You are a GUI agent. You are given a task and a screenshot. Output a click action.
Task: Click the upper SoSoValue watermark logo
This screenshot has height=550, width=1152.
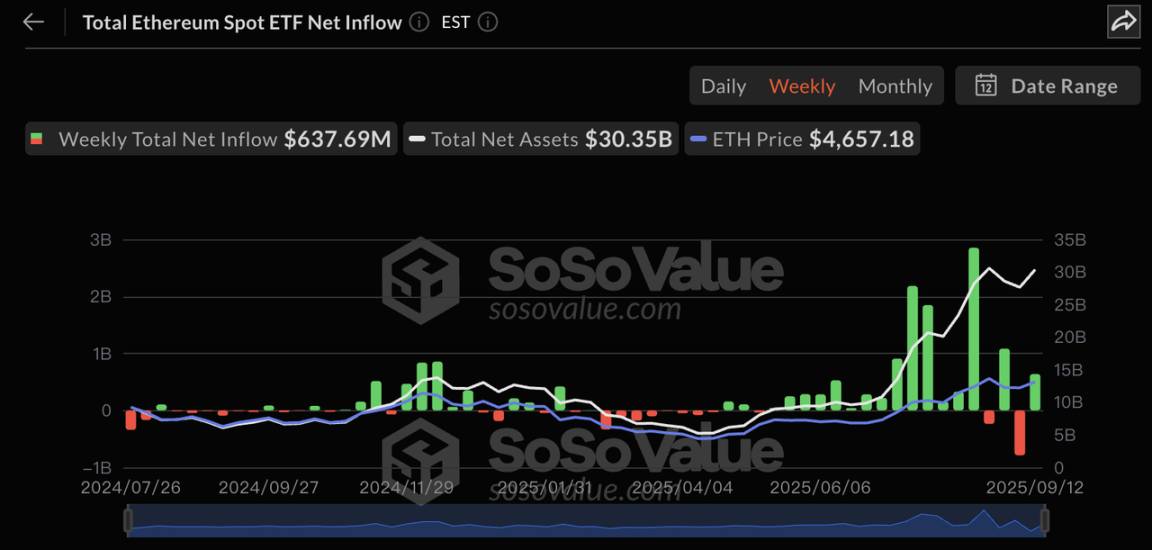(421, 279)
